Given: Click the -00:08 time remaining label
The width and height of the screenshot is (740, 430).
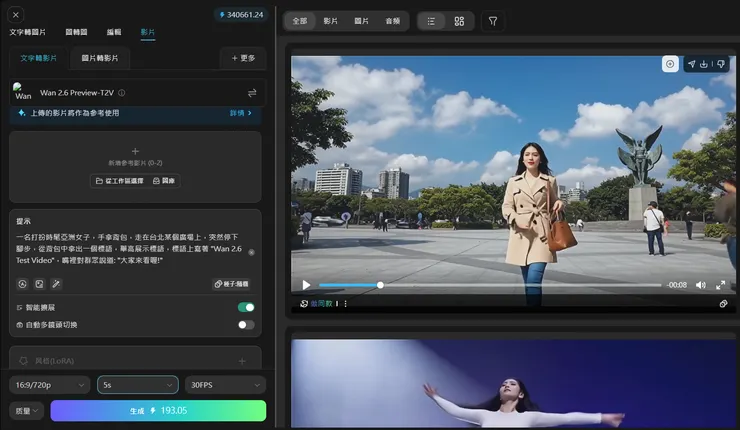Looking at the screenshot, I should (x=677, y=285).
